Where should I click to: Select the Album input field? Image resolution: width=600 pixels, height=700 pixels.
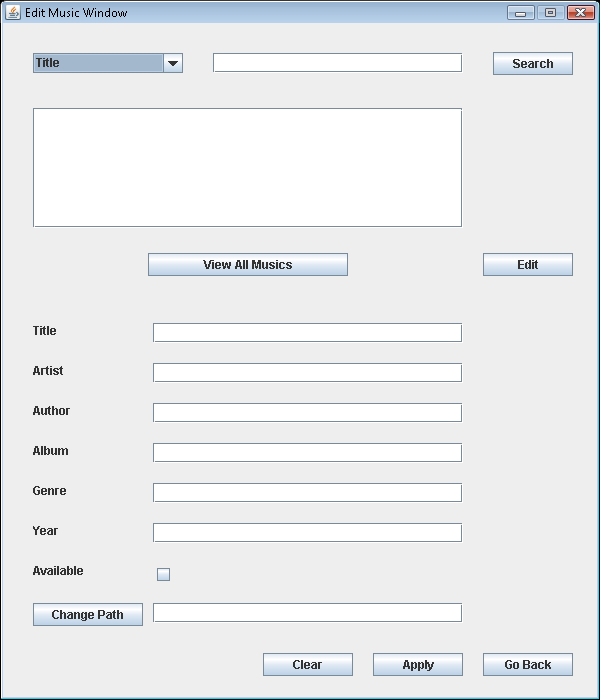point(307,453)
